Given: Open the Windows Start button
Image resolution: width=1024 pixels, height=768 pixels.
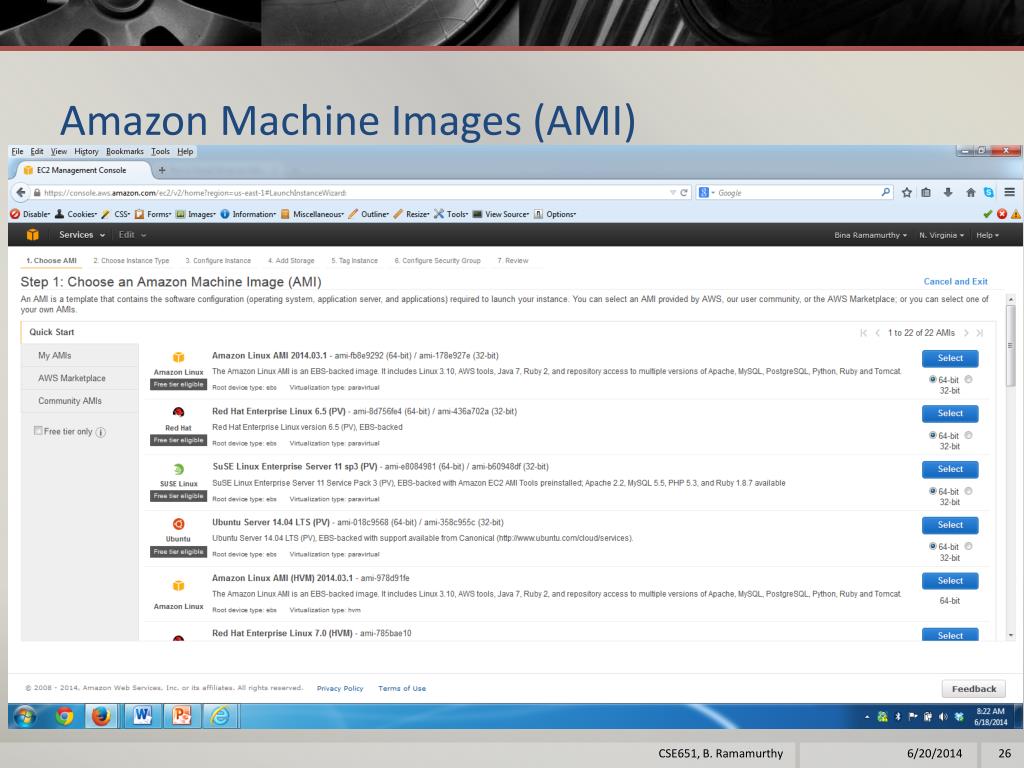Looking at the screenshot, I should [25, 716].
